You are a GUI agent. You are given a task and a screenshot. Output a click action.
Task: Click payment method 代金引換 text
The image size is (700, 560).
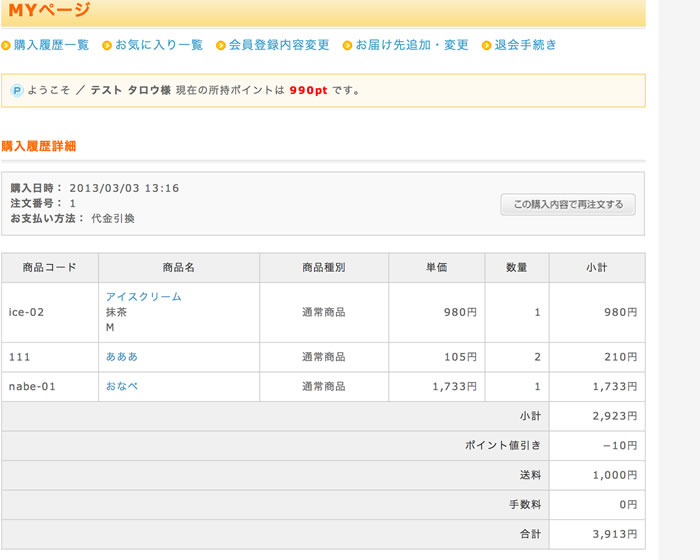(x=113, y=219)
